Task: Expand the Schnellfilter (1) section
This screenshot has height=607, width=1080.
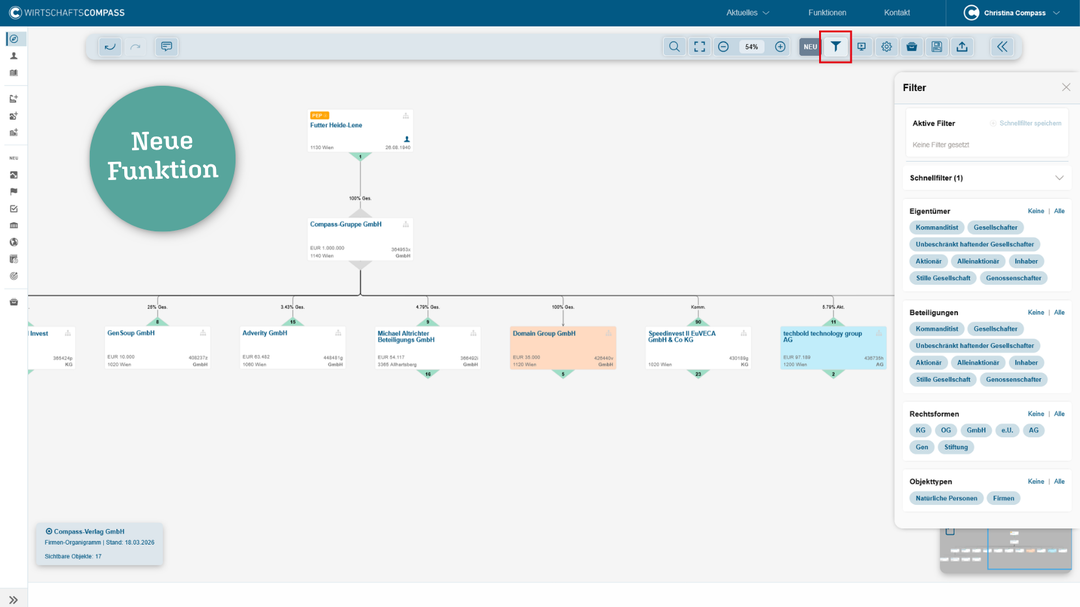Action: (1059, 178)
